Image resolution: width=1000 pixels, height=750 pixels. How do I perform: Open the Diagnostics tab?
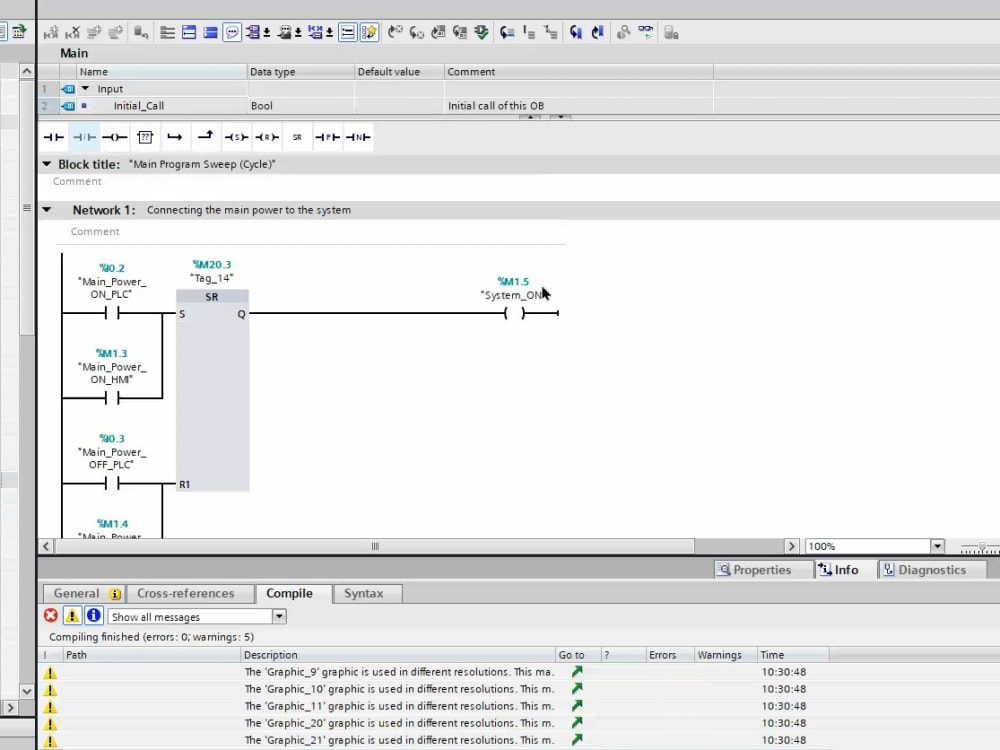coord(932,569)
